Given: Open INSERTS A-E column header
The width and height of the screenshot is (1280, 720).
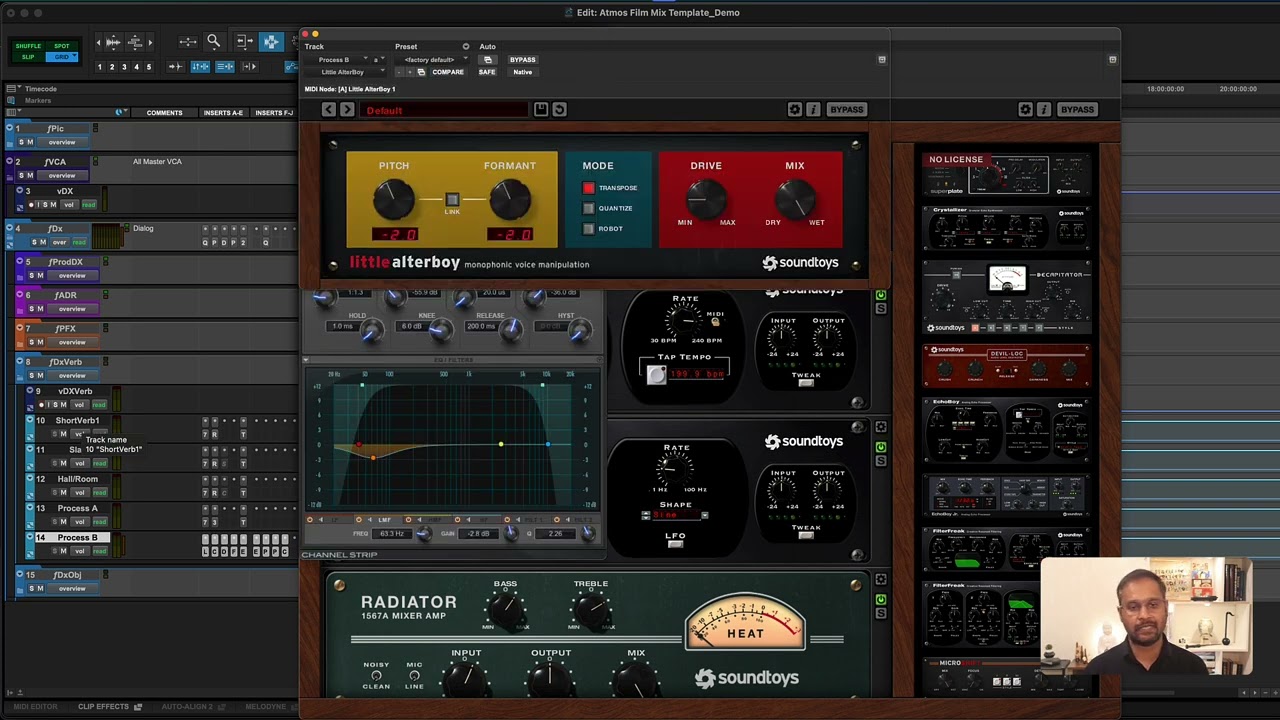Looking at the screenshot, I should click(x=223, y=113).
